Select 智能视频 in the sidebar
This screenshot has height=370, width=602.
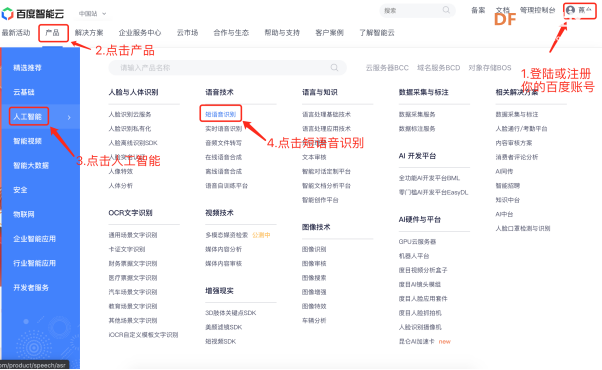pos(28,141)
